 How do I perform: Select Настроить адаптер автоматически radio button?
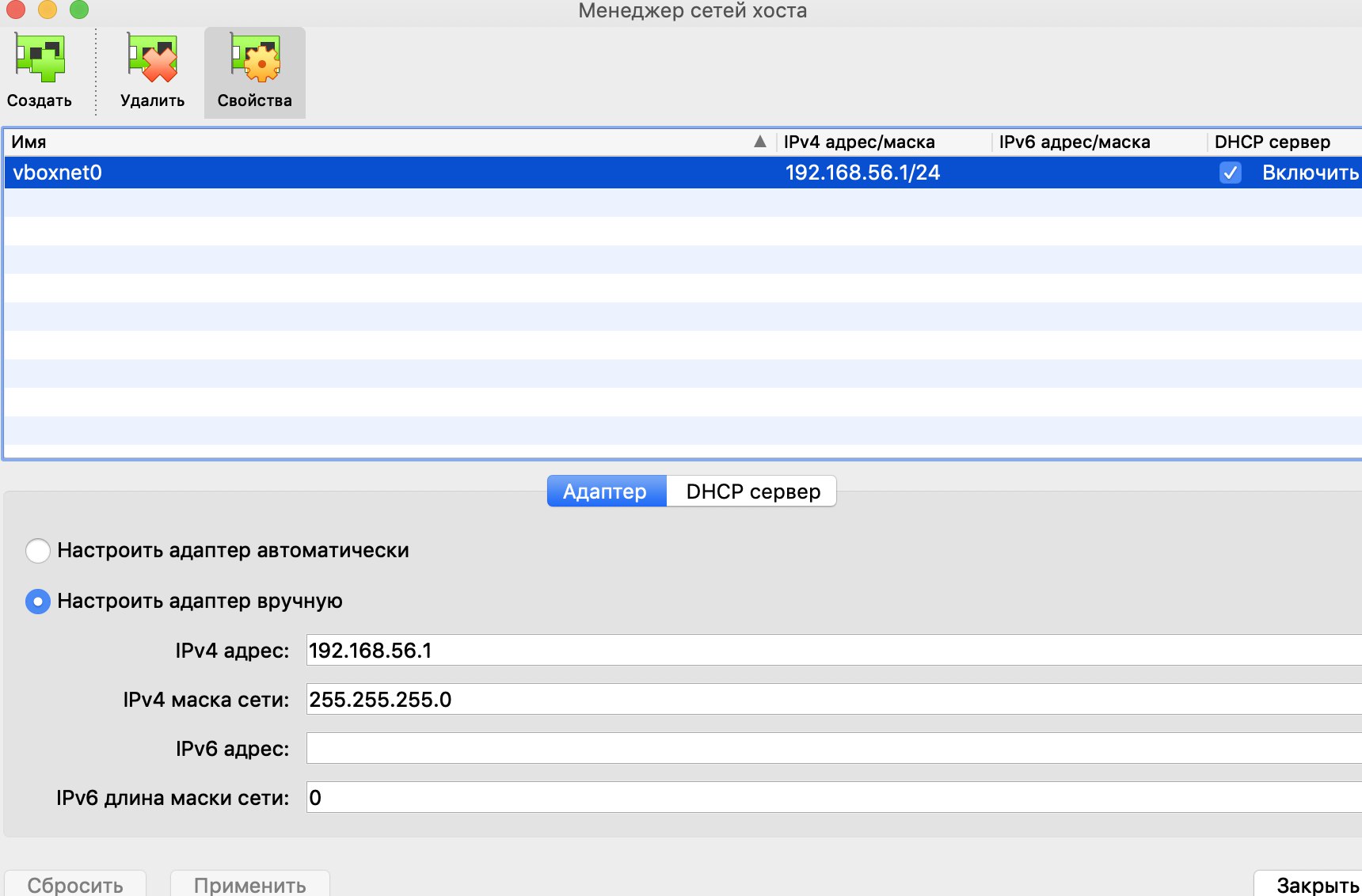pos(38,550)
